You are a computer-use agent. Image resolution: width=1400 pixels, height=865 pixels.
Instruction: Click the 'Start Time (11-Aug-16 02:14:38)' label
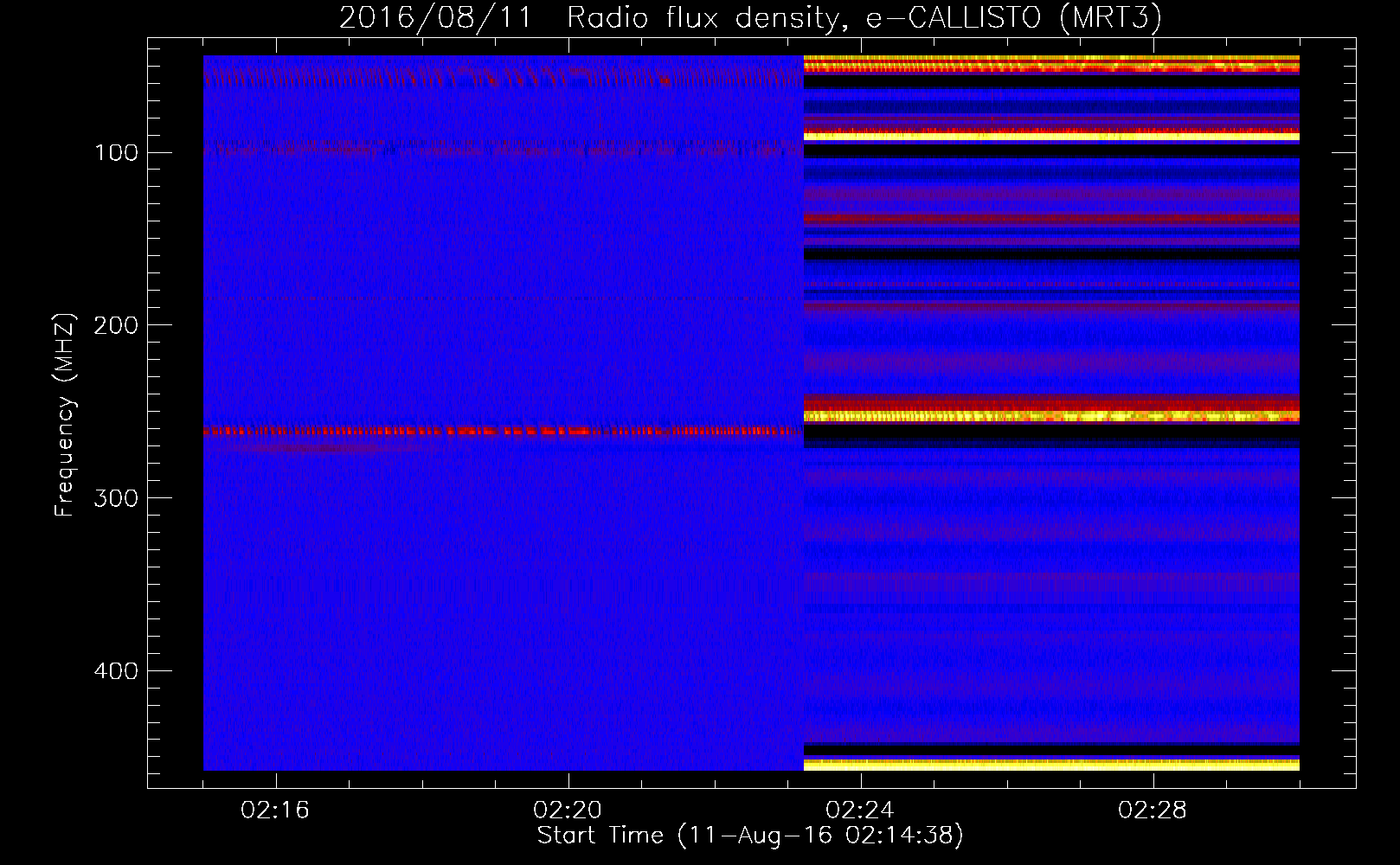(x=750, y=835)
